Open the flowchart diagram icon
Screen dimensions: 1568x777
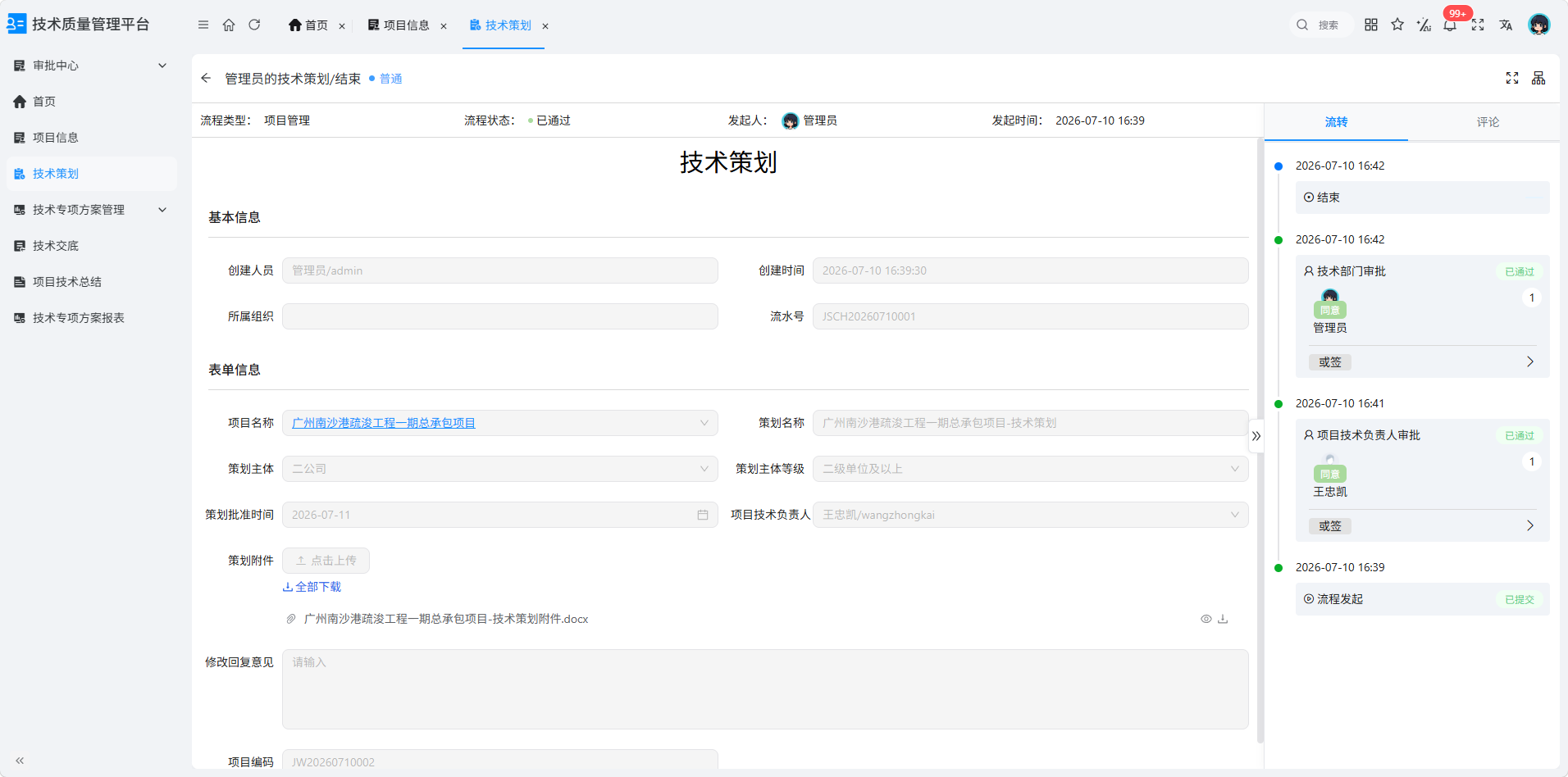coord(1538,78)
